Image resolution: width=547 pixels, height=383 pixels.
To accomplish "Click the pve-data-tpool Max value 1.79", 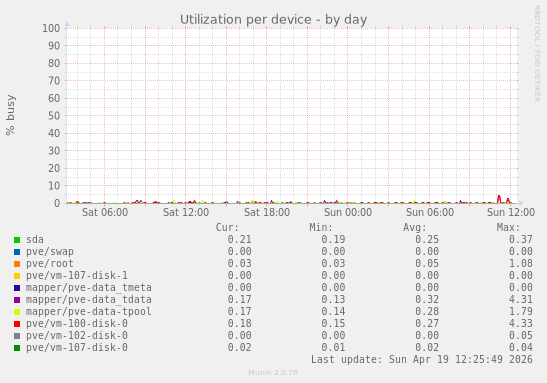I will pos(520,311).
